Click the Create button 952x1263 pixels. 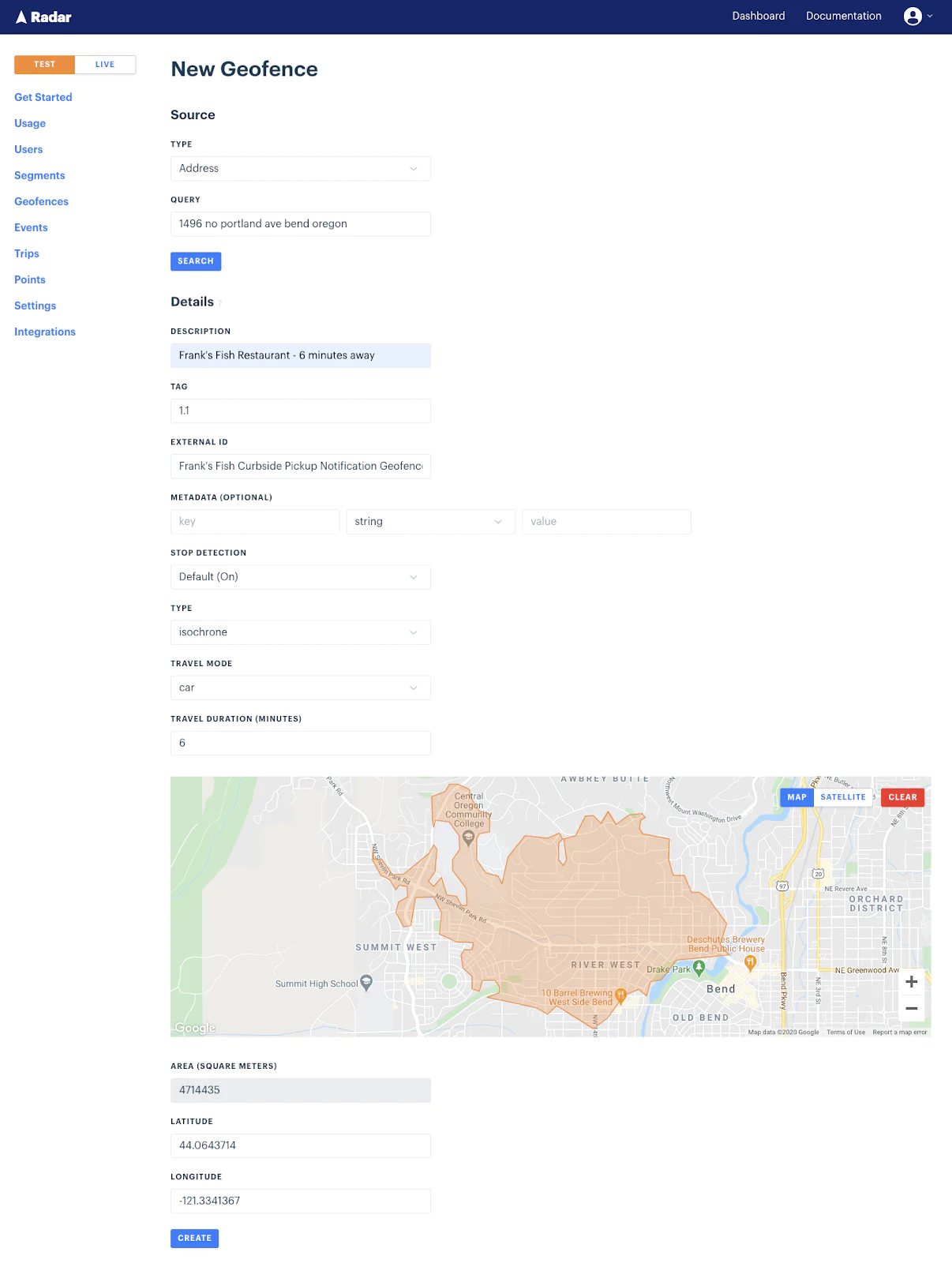[x=194, y=1239]
